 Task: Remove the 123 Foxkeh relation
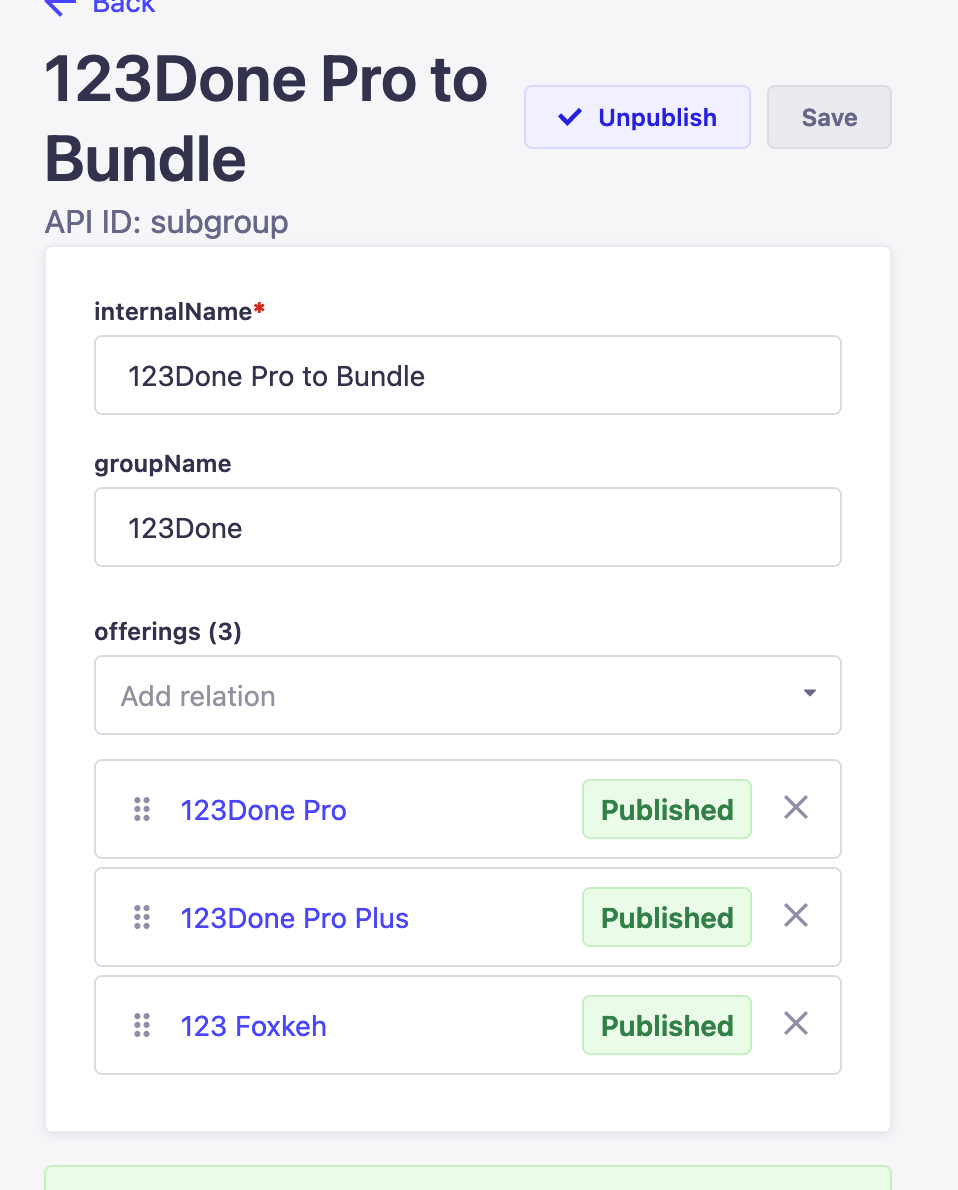(796, 1023)
